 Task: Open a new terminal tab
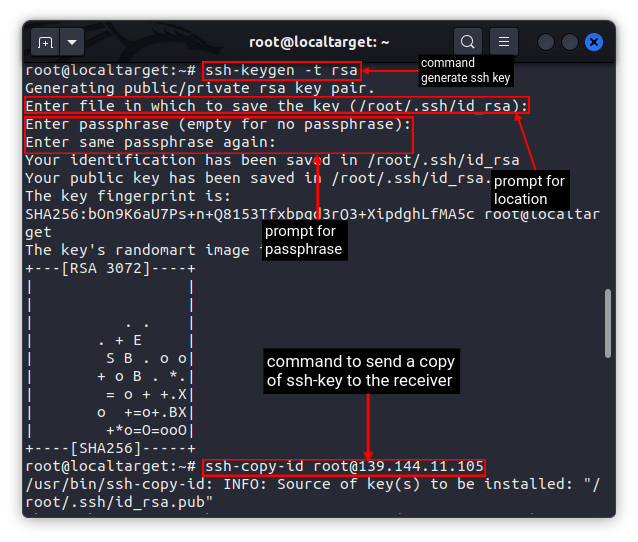(x=45, y=43)
